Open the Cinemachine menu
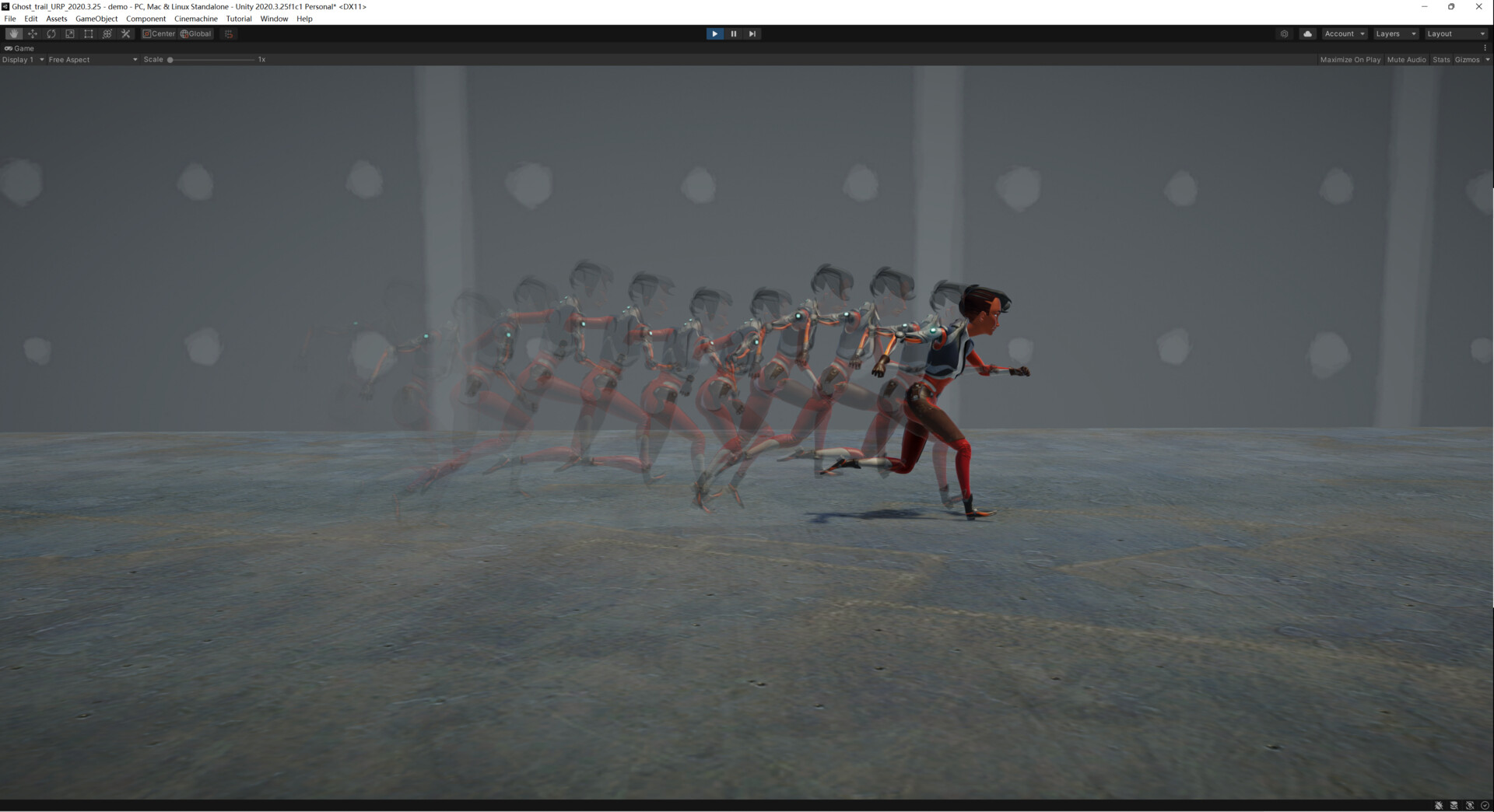Screen dimensions: 1494x812 tap(196, 19)
